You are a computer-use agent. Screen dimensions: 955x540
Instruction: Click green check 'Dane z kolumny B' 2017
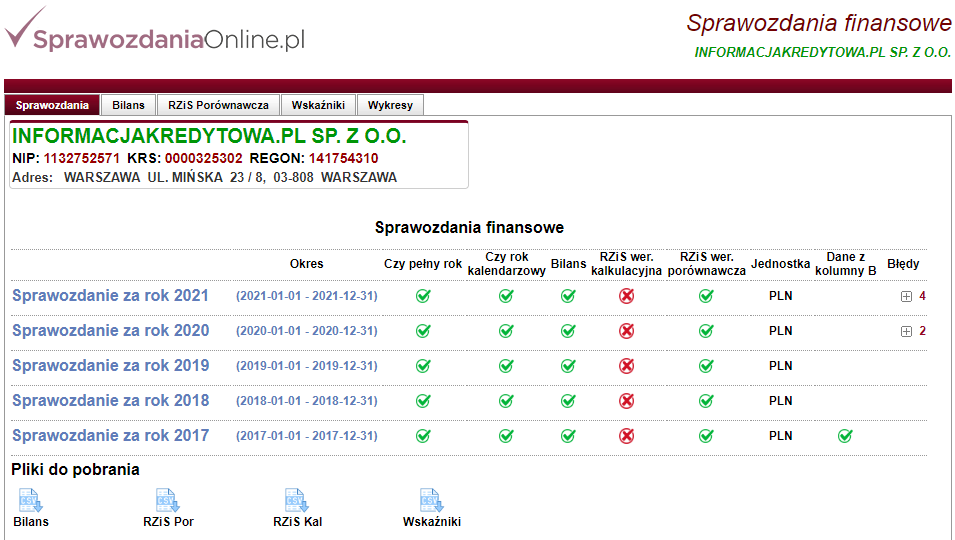pyautogui.click(x=845, y=436)
